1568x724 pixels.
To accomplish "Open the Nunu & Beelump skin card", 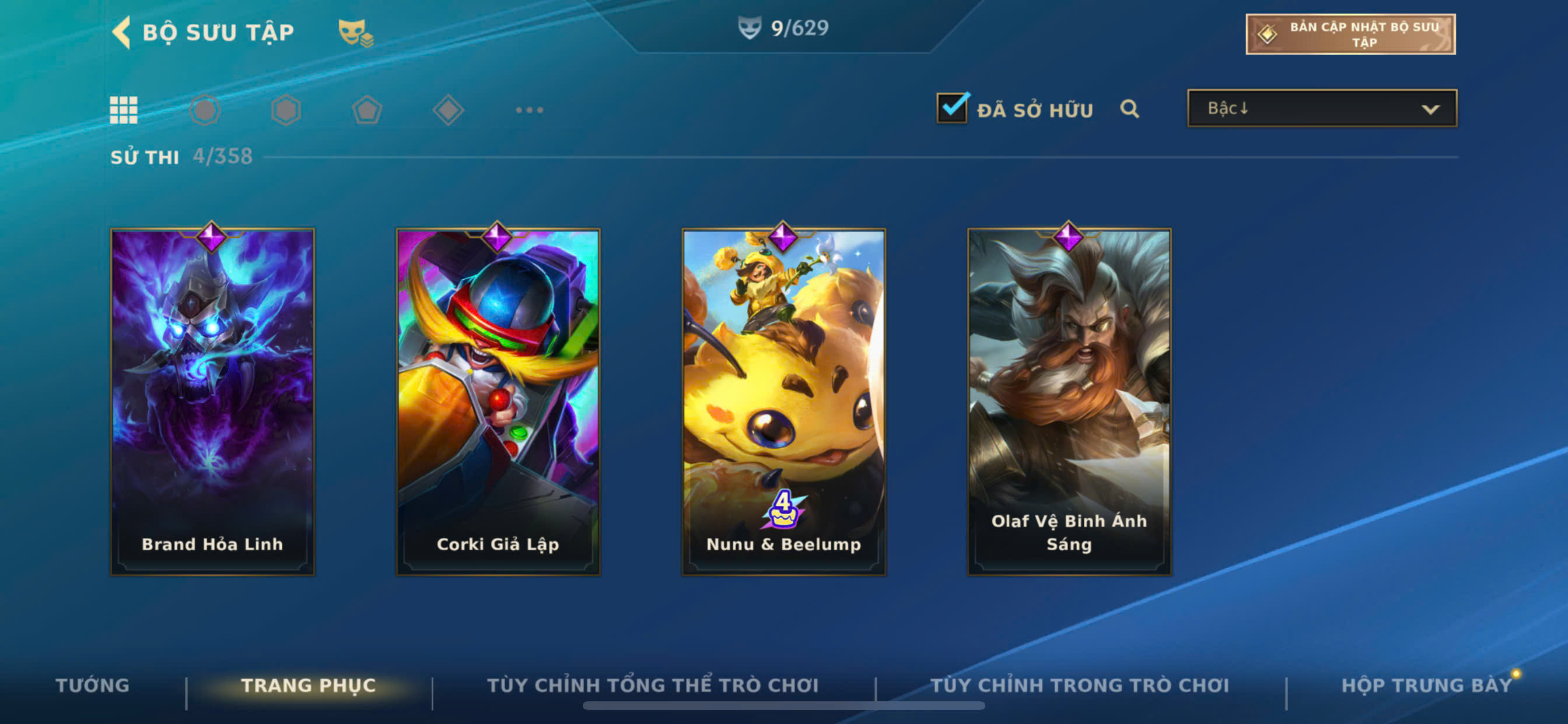I will tap(783, 402).
